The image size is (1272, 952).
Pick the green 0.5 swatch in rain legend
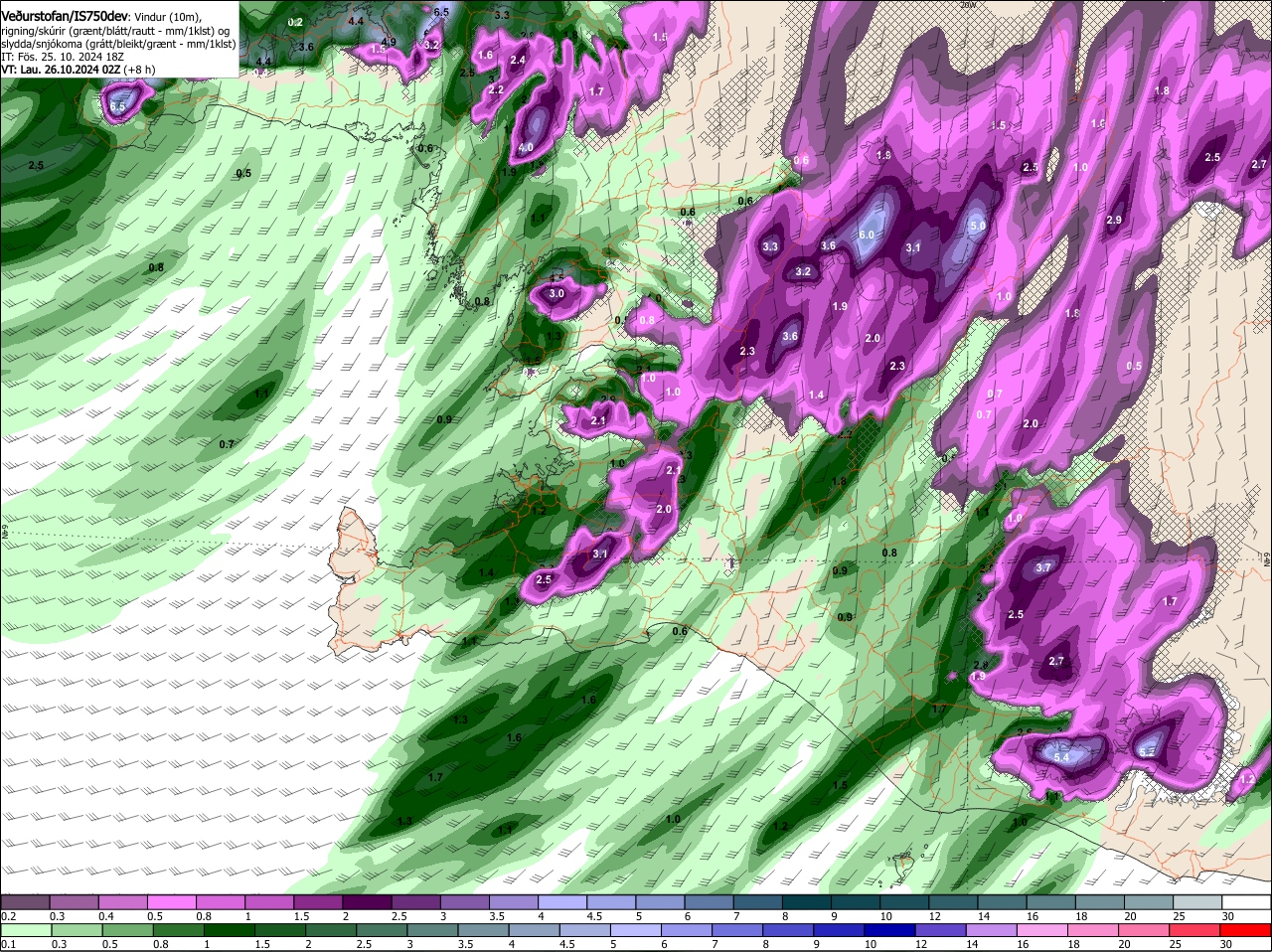point(127,930)
